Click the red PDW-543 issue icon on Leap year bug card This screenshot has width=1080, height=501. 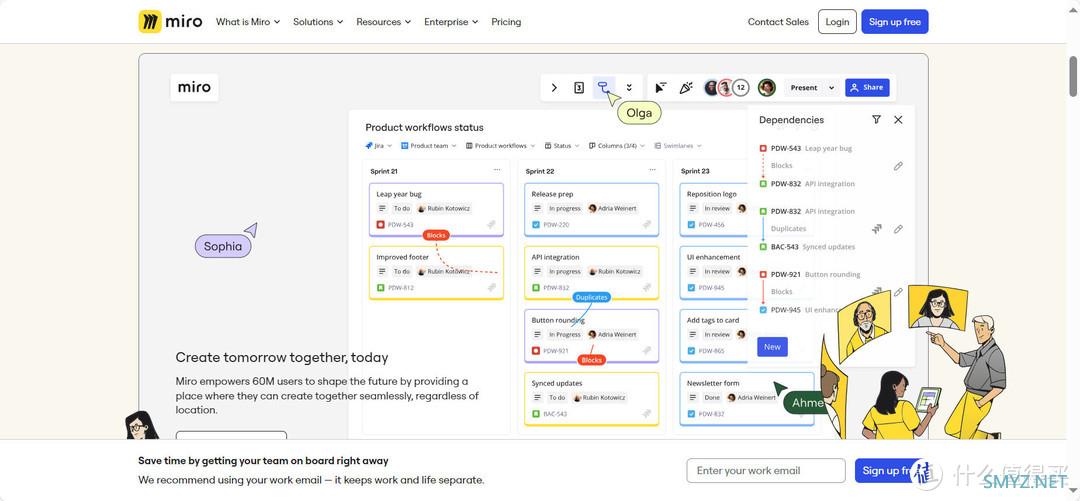(x=380, y=225)
